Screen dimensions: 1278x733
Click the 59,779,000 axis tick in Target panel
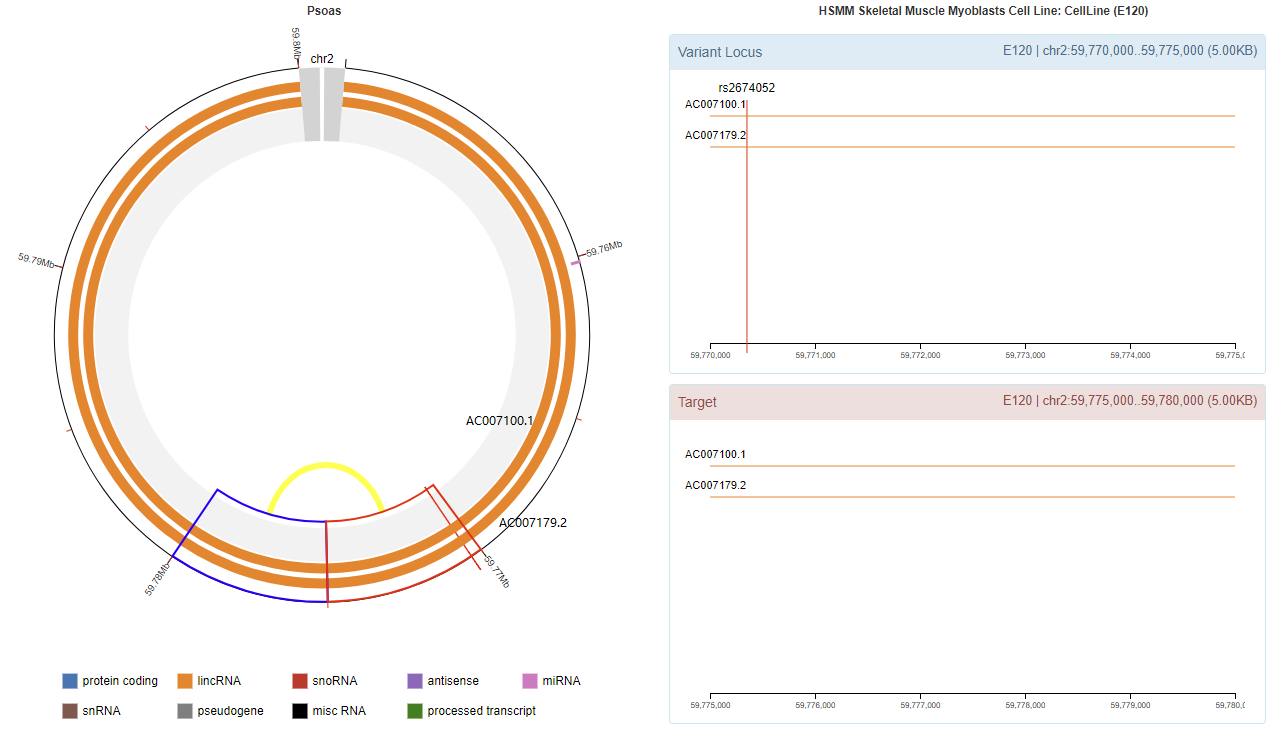[x=1130, y=705]
